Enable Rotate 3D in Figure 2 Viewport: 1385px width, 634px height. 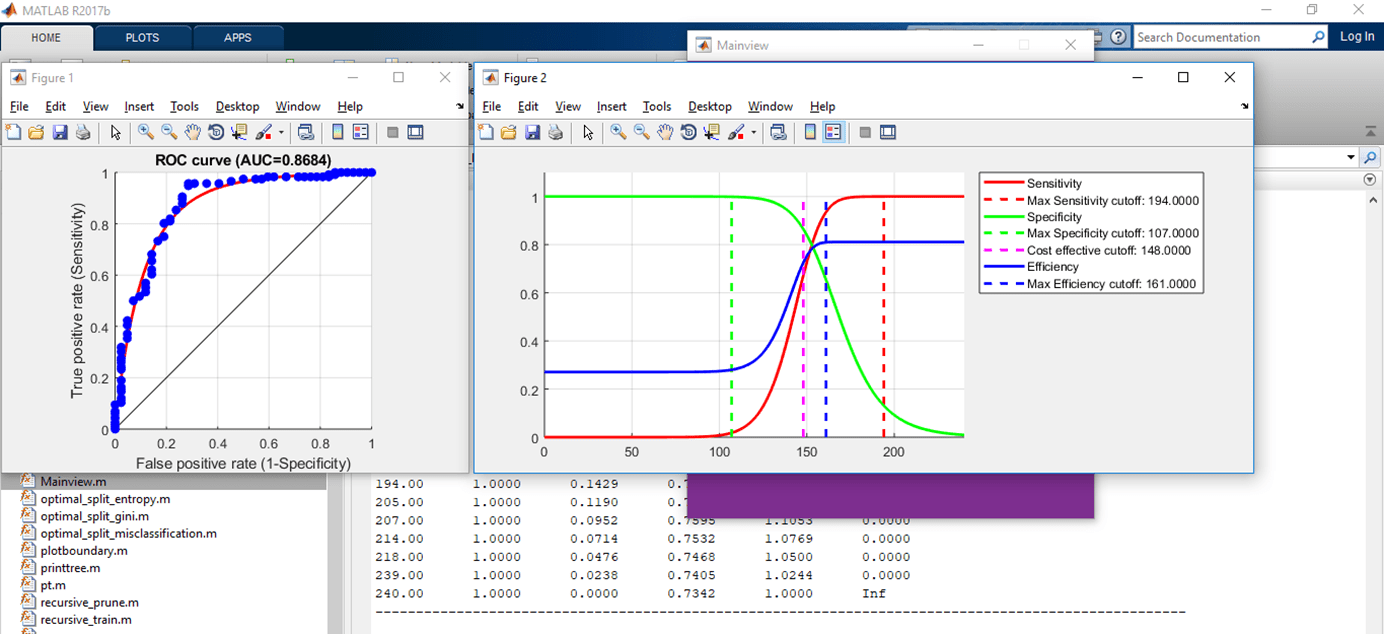688,131
